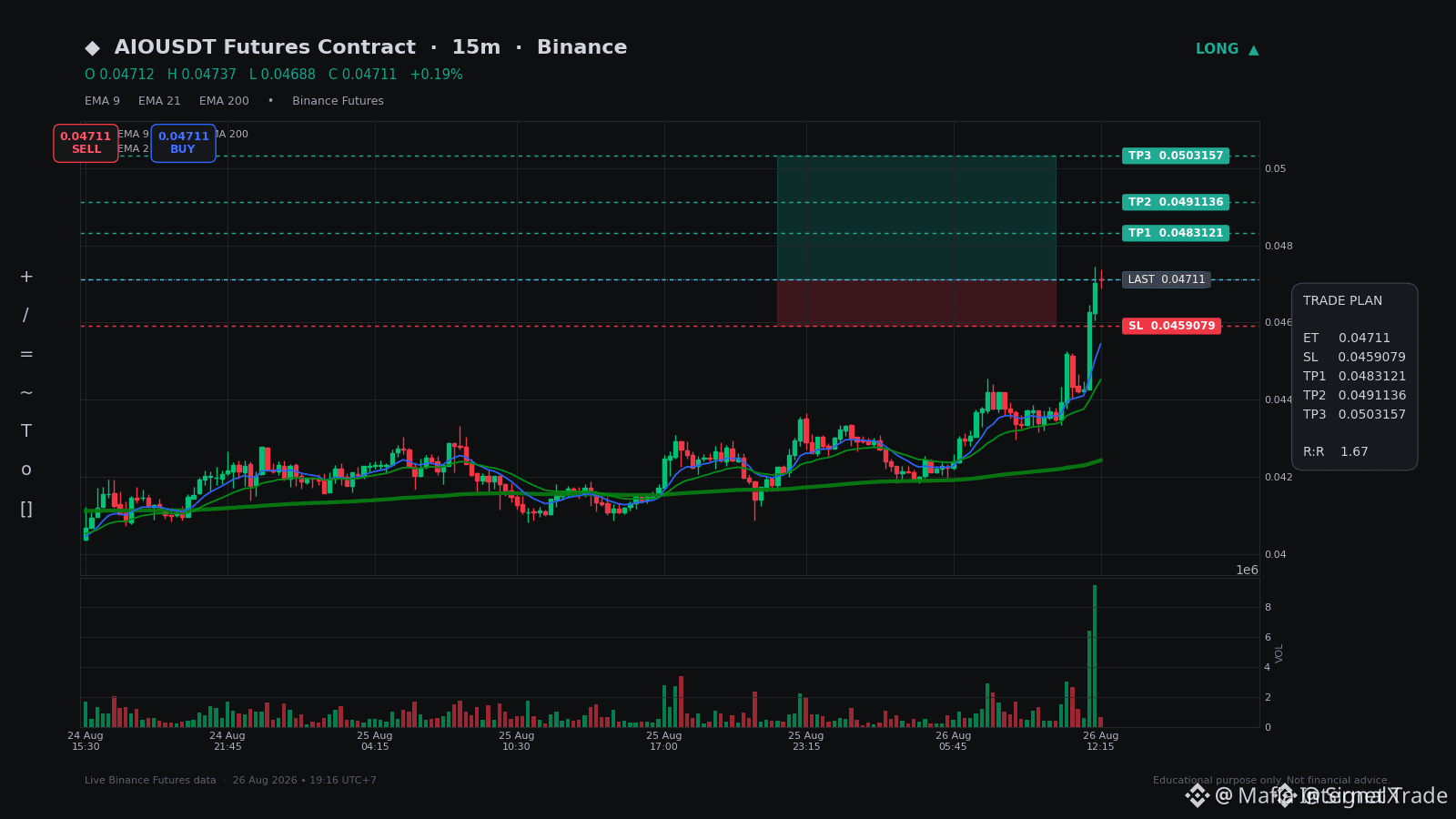Click the LAST 0.04711 price tag
This screenshot has width=1456, height=819.
coord(1166,279)
